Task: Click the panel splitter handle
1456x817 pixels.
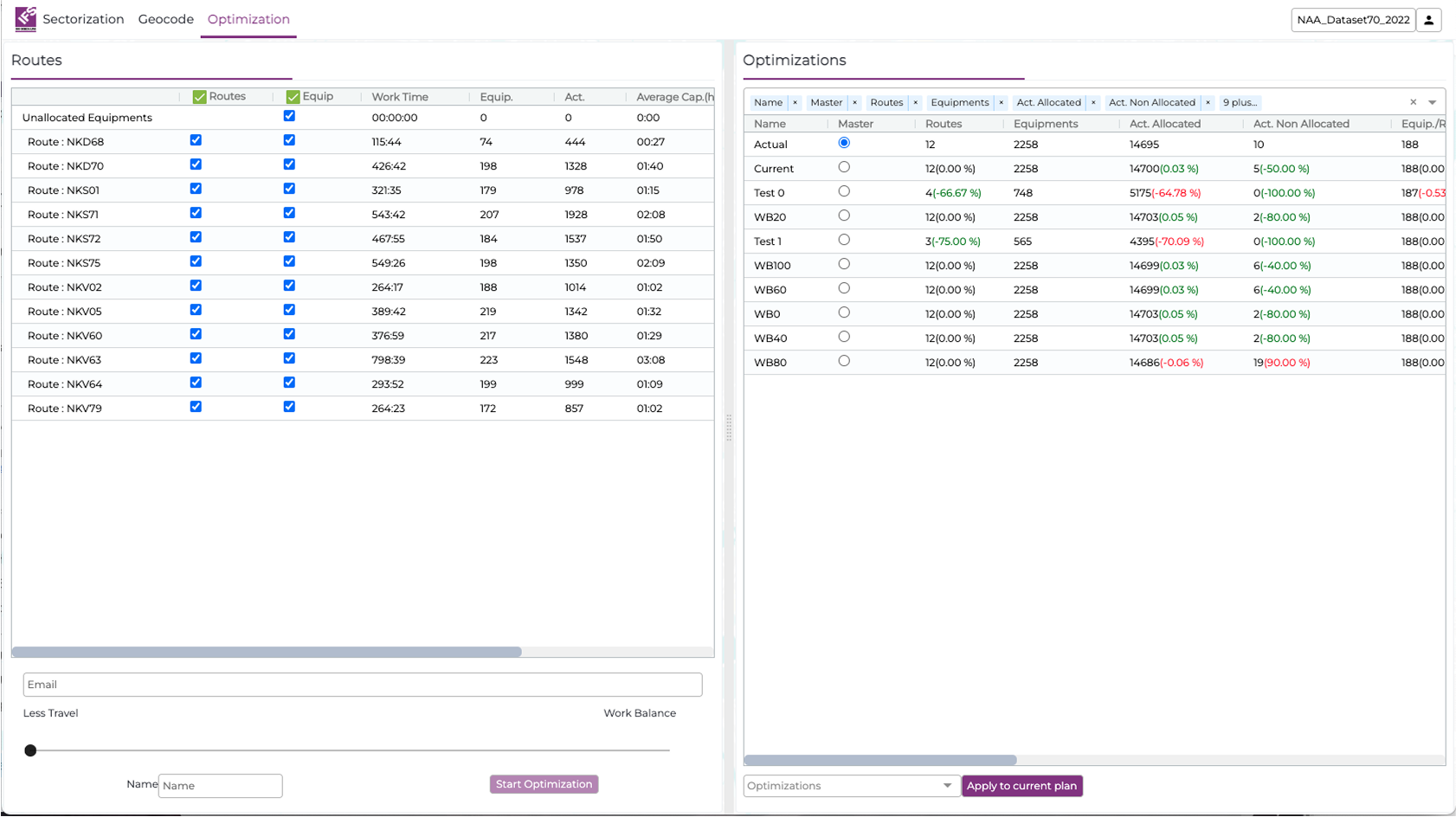Action: 729,428
